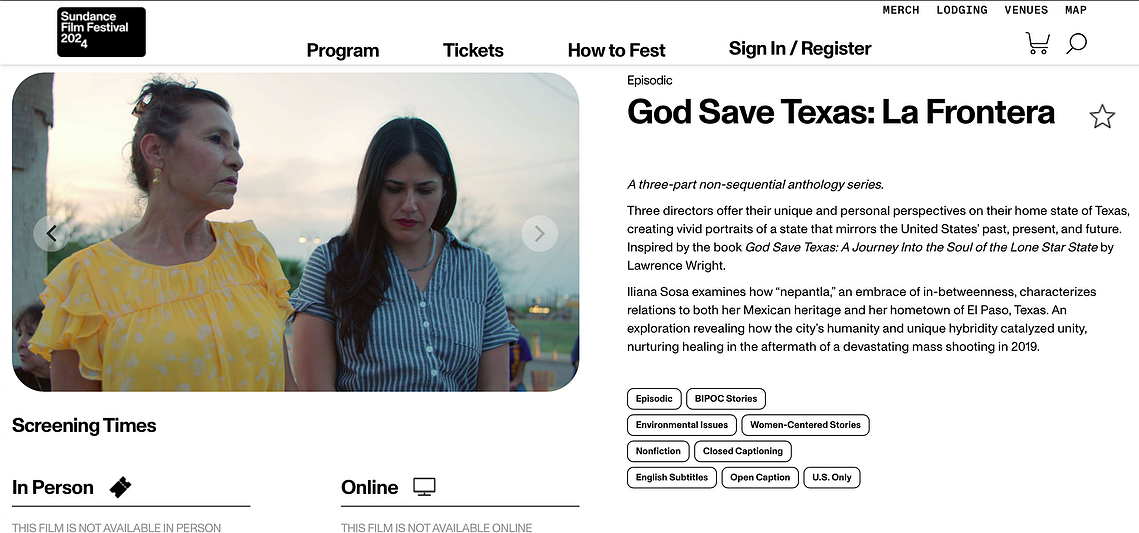1139x533 pixels.
Task: Click Sign In / Register
Action: point(800,49)
